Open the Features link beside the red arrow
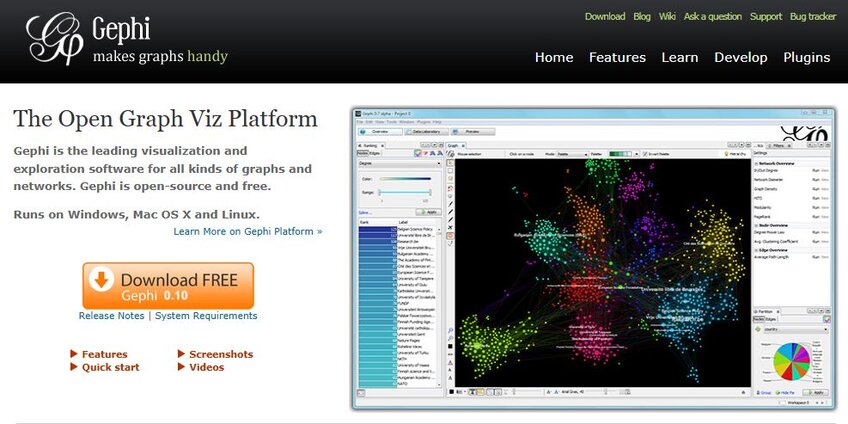The image size is (848, 424). pyautogui.click(x=104, y=354)
